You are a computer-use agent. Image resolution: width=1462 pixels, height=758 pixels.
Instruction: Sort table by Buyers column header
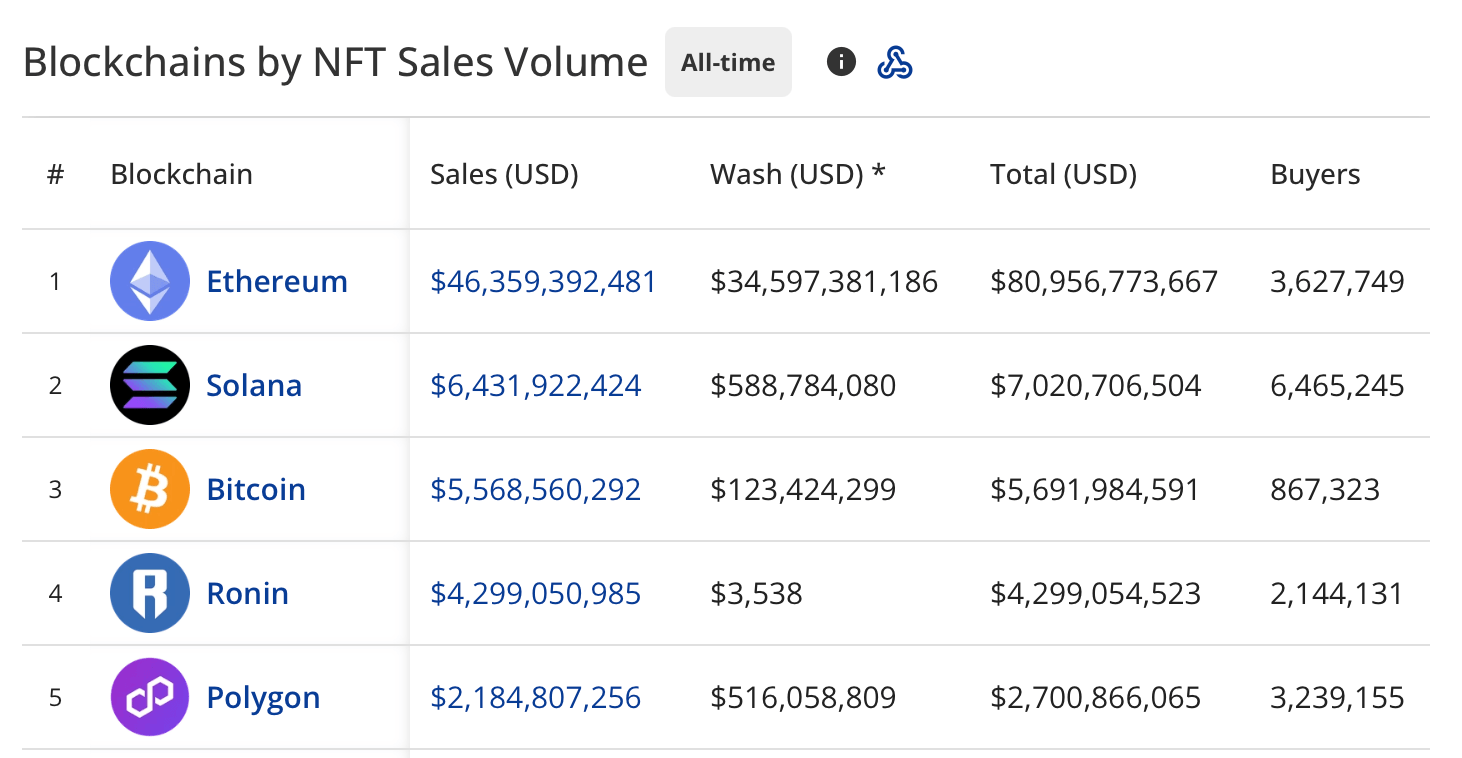1315,174
